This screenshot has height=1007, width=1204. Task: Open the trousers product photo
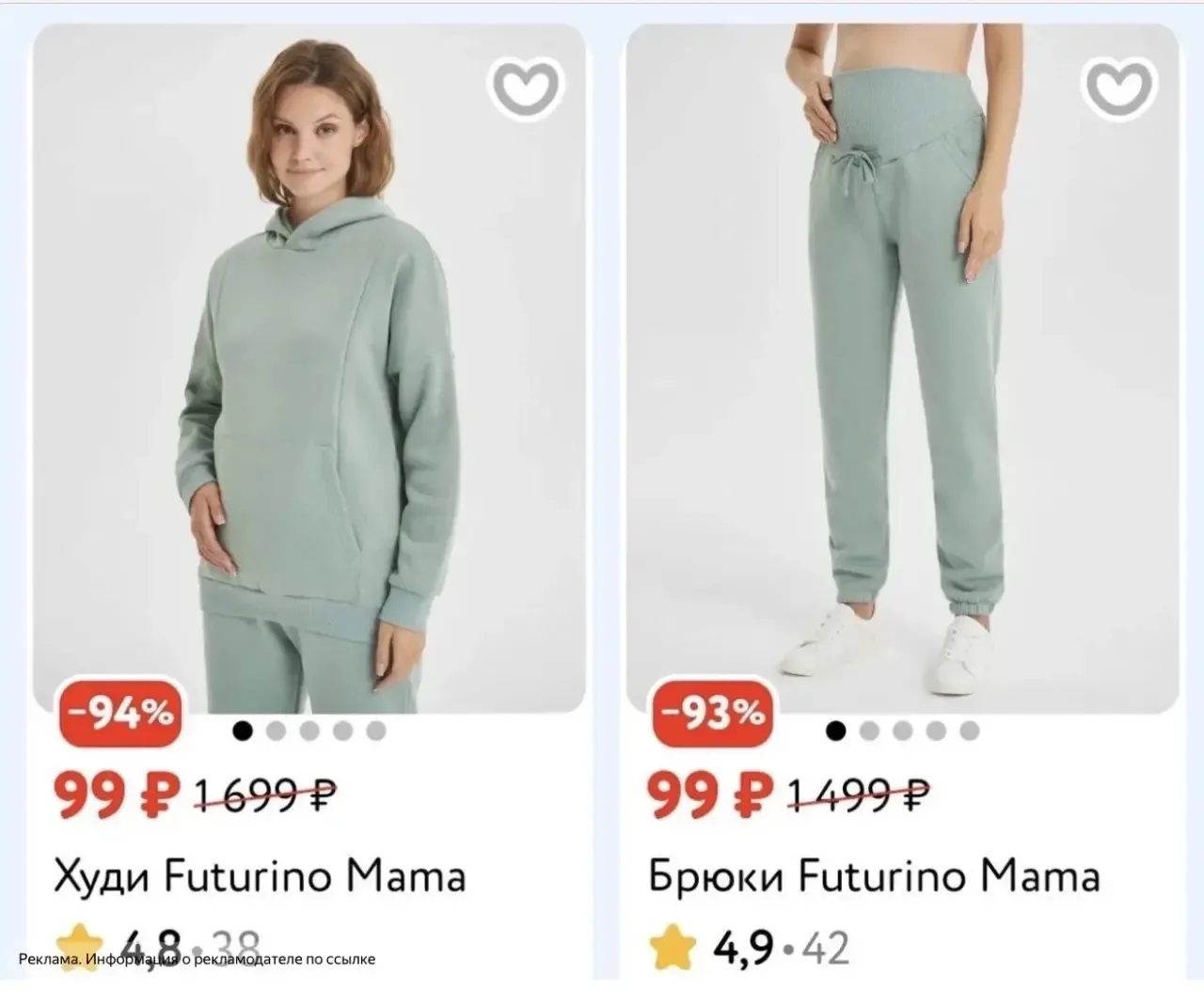point(902,369)
